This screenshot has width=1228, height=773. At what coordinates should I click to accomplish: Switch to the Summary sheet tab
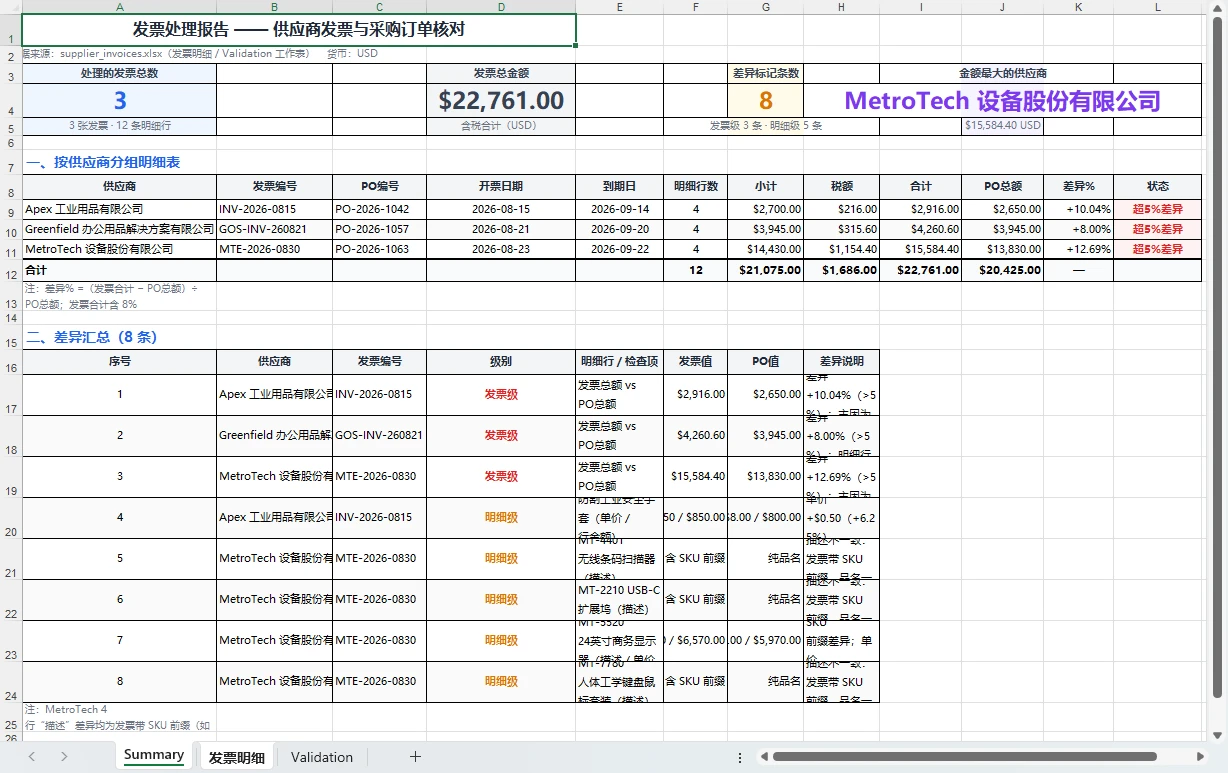tap(154, 755)
